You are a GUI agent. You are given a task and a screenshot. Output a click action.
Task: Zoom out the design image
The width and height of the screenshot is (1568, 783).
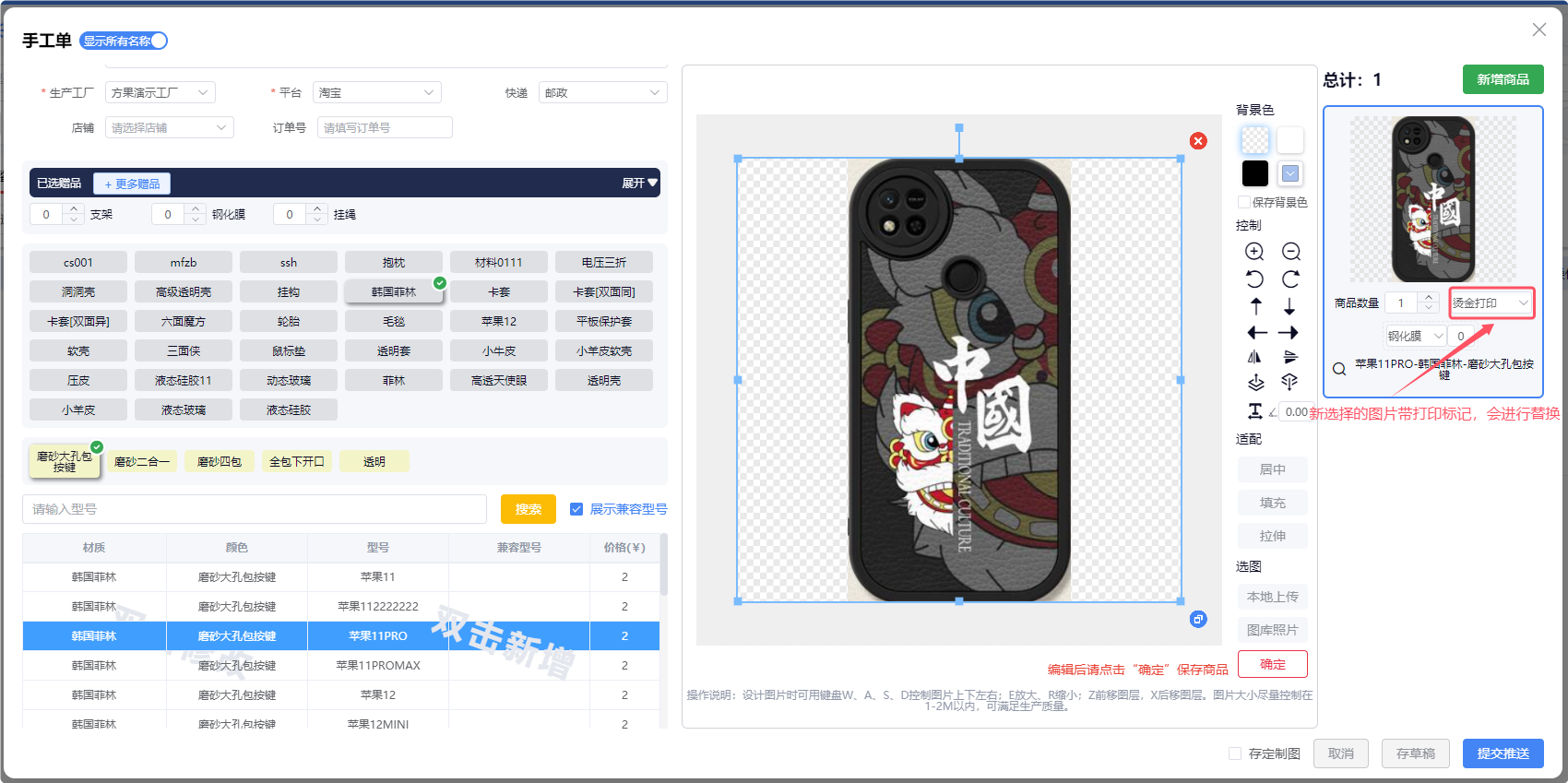(1291, 252)
